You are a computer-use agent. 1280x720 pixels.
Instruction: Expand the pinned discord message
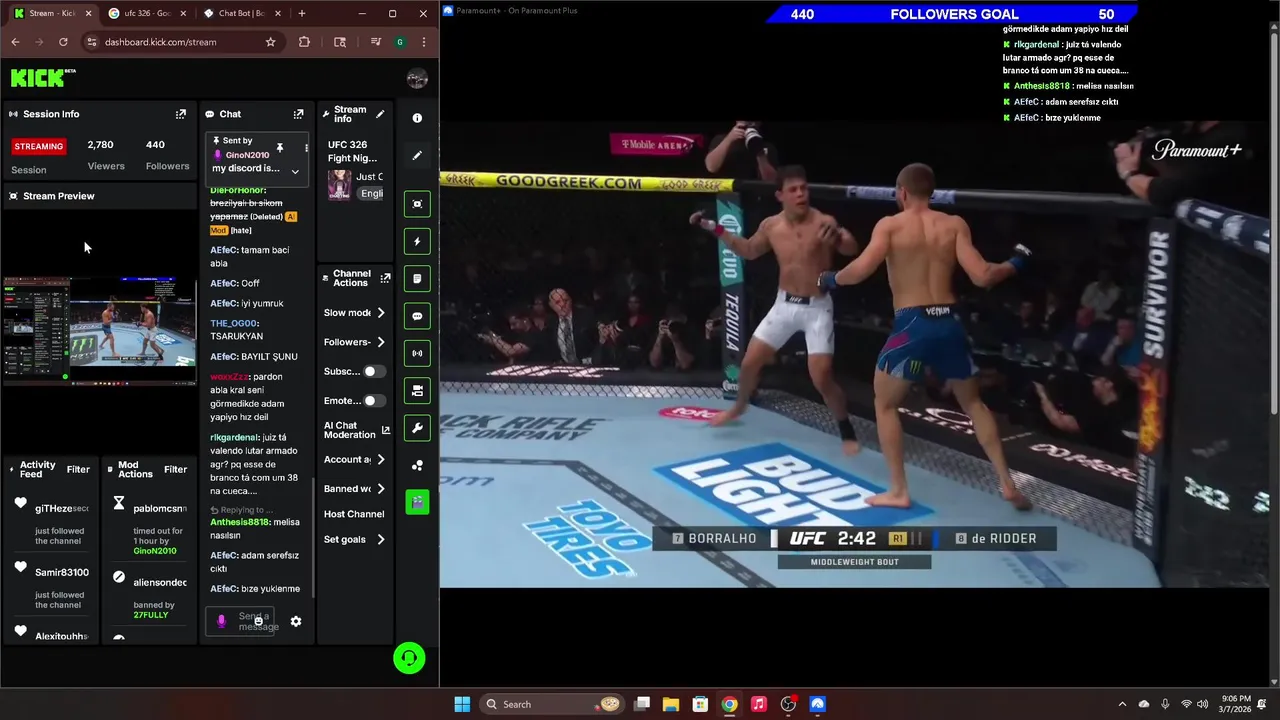click(295, 171)
